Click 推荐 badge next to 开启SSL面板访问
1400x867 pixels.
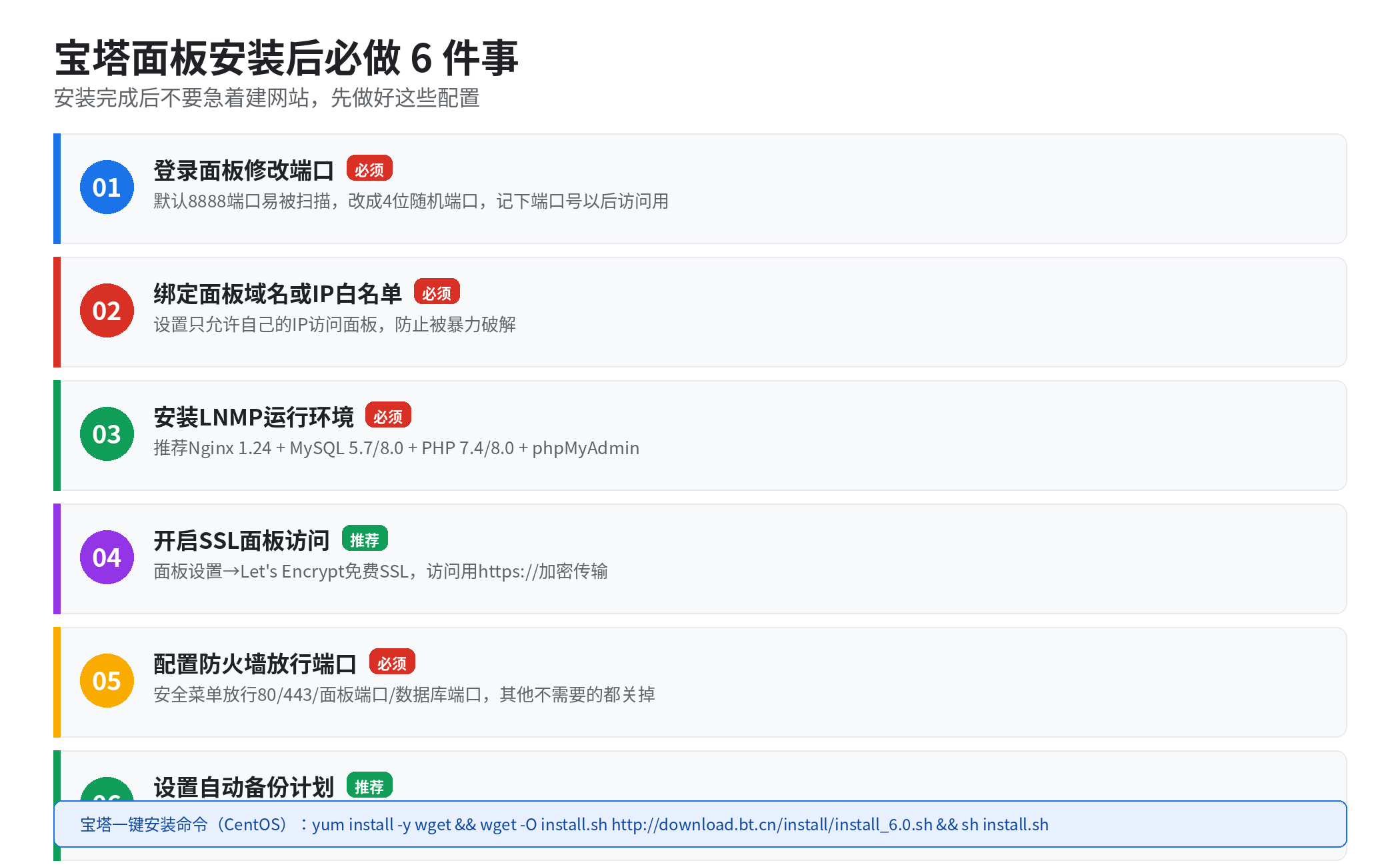click(x=365, y=539)
